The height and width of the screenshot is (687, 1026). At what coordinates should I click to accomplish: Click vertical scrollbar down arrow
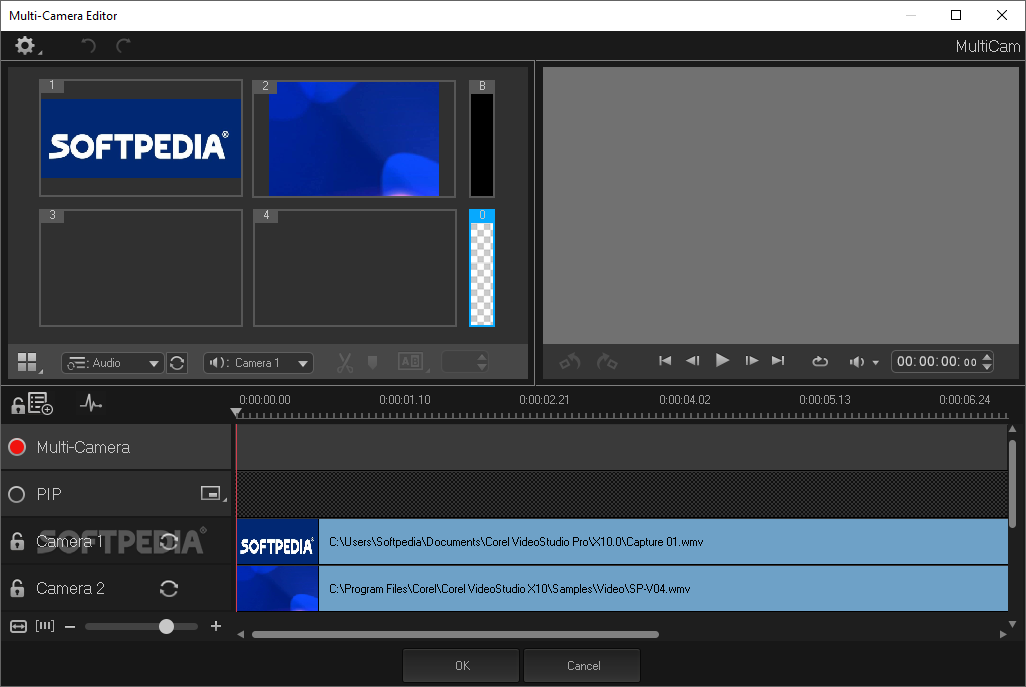(1012, 624)
